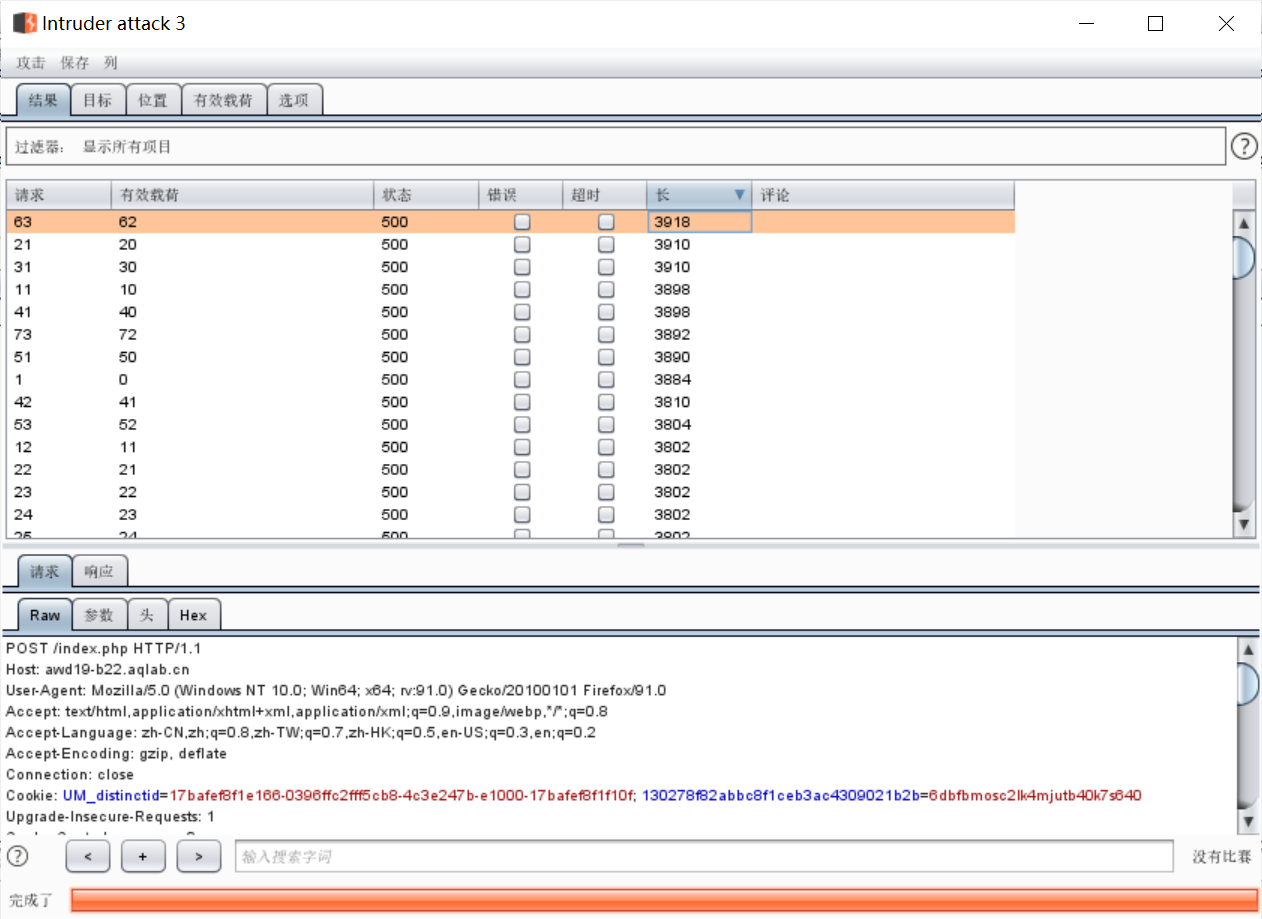Switch to the Raw view tab

coord(45,615)
